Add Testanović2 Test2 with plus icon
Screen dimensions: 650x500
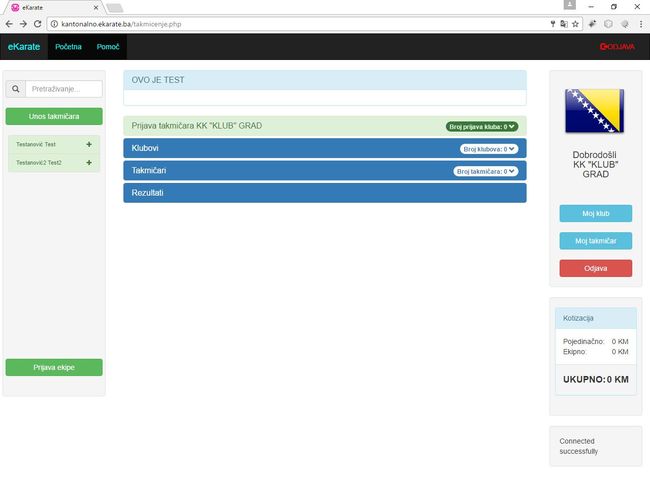(x=89, y=162)
